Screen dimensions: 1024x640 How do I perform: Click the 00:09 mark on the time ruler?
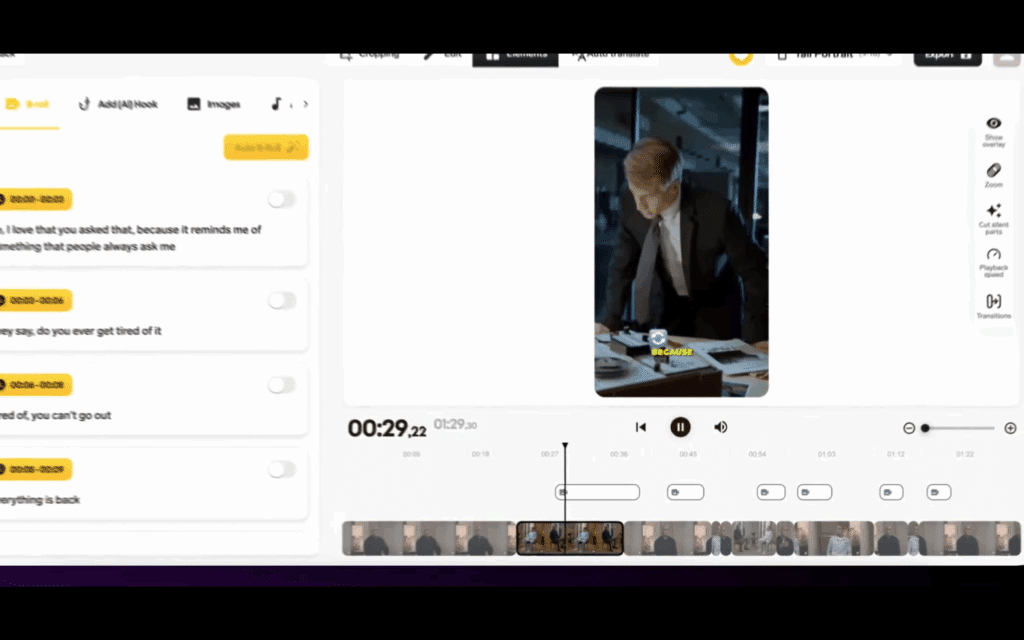(411, 454)
